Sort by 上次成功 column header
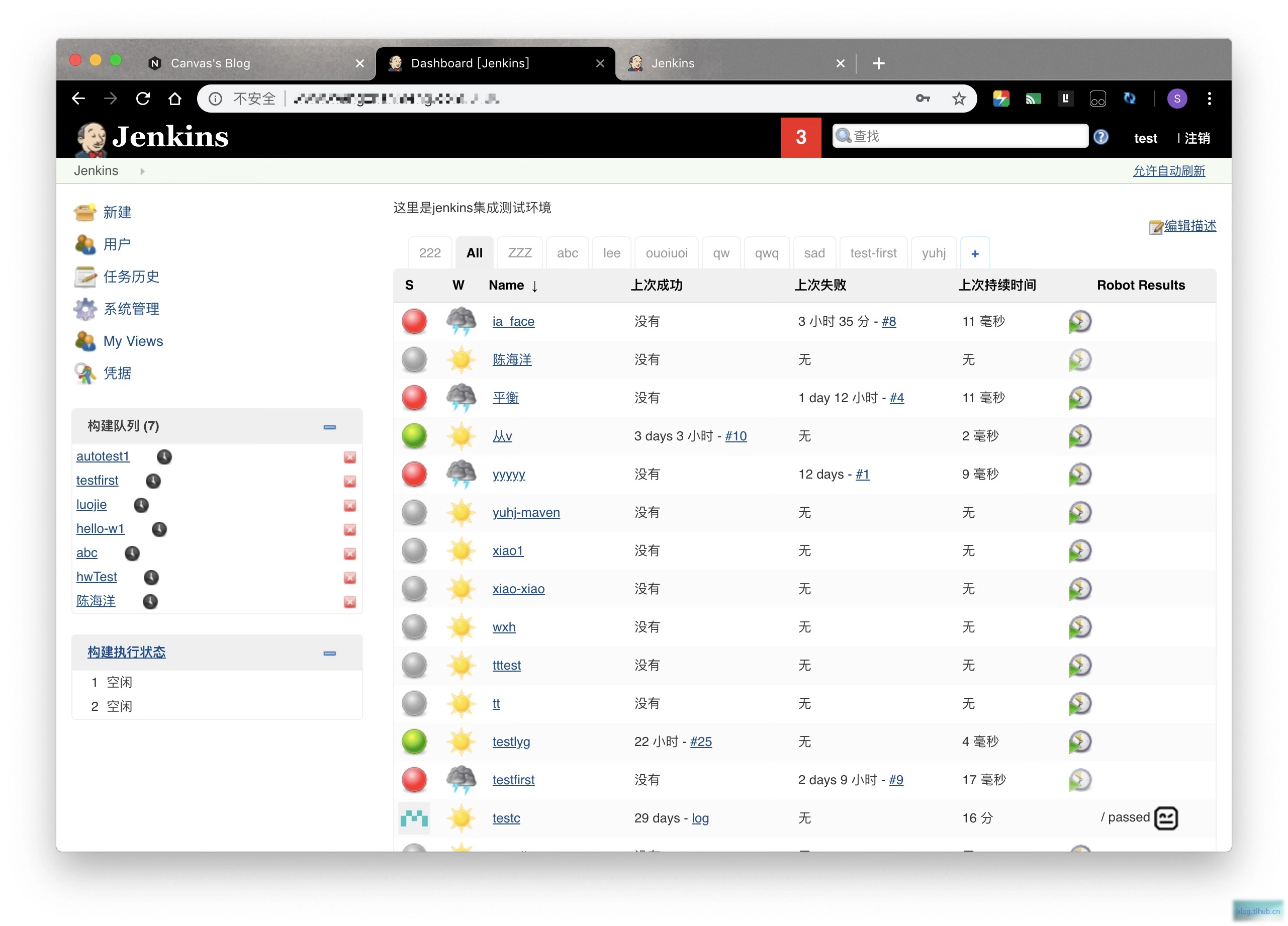The image size is (1288, 926). point(657,285)
